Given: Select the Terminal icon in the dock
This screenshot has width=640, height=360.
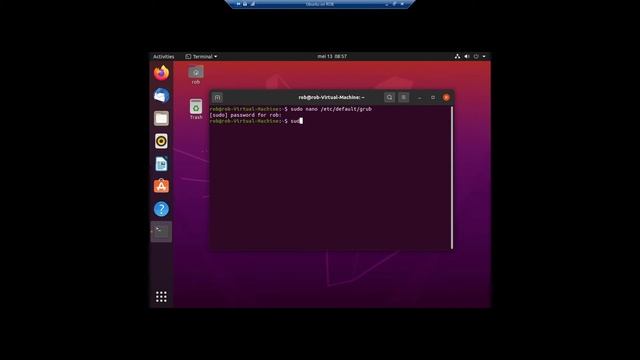Looking at the screenshot, I should [x=161, y=231].
